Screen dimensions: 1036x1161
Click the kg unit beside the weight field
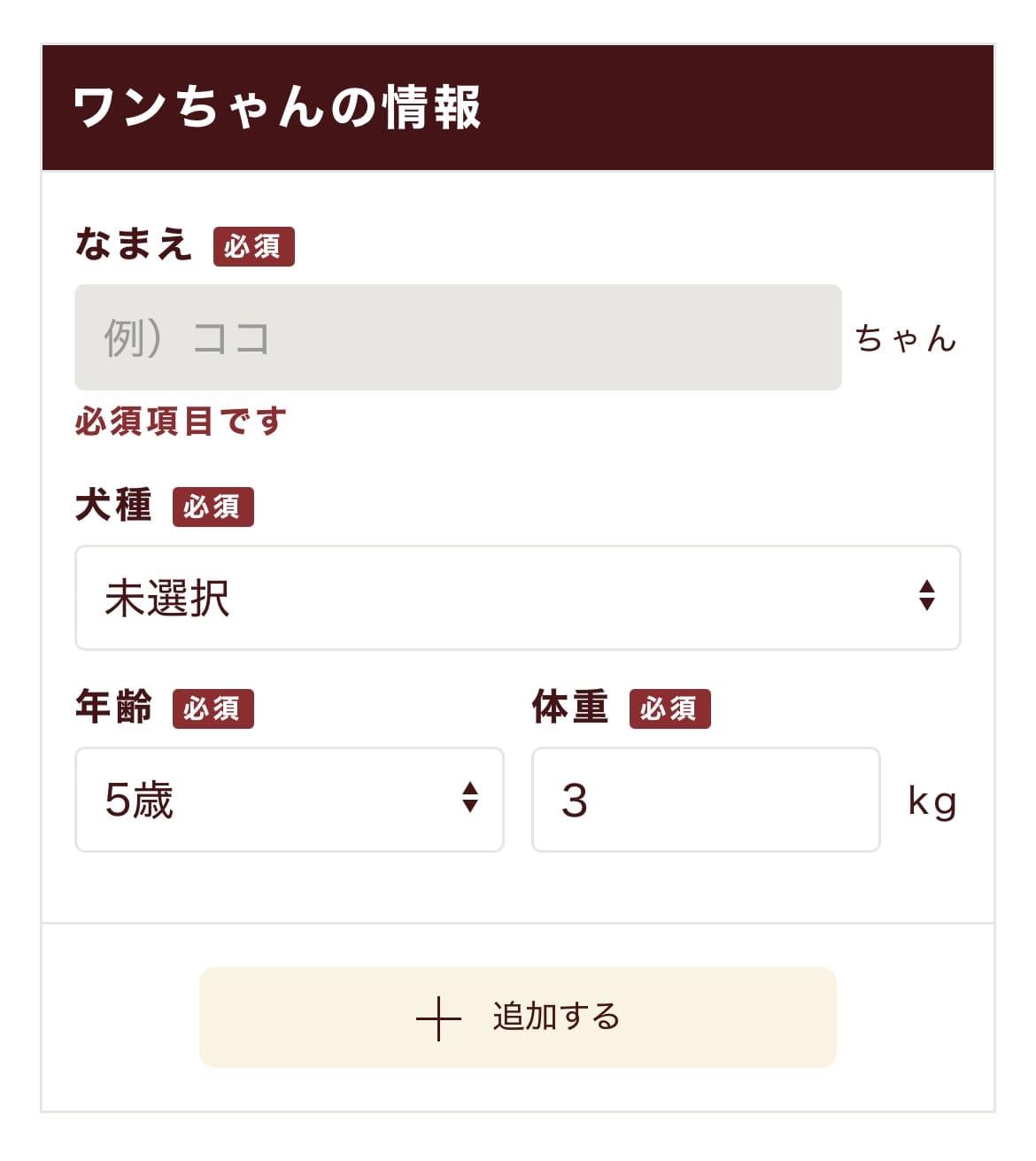[932, 801]
